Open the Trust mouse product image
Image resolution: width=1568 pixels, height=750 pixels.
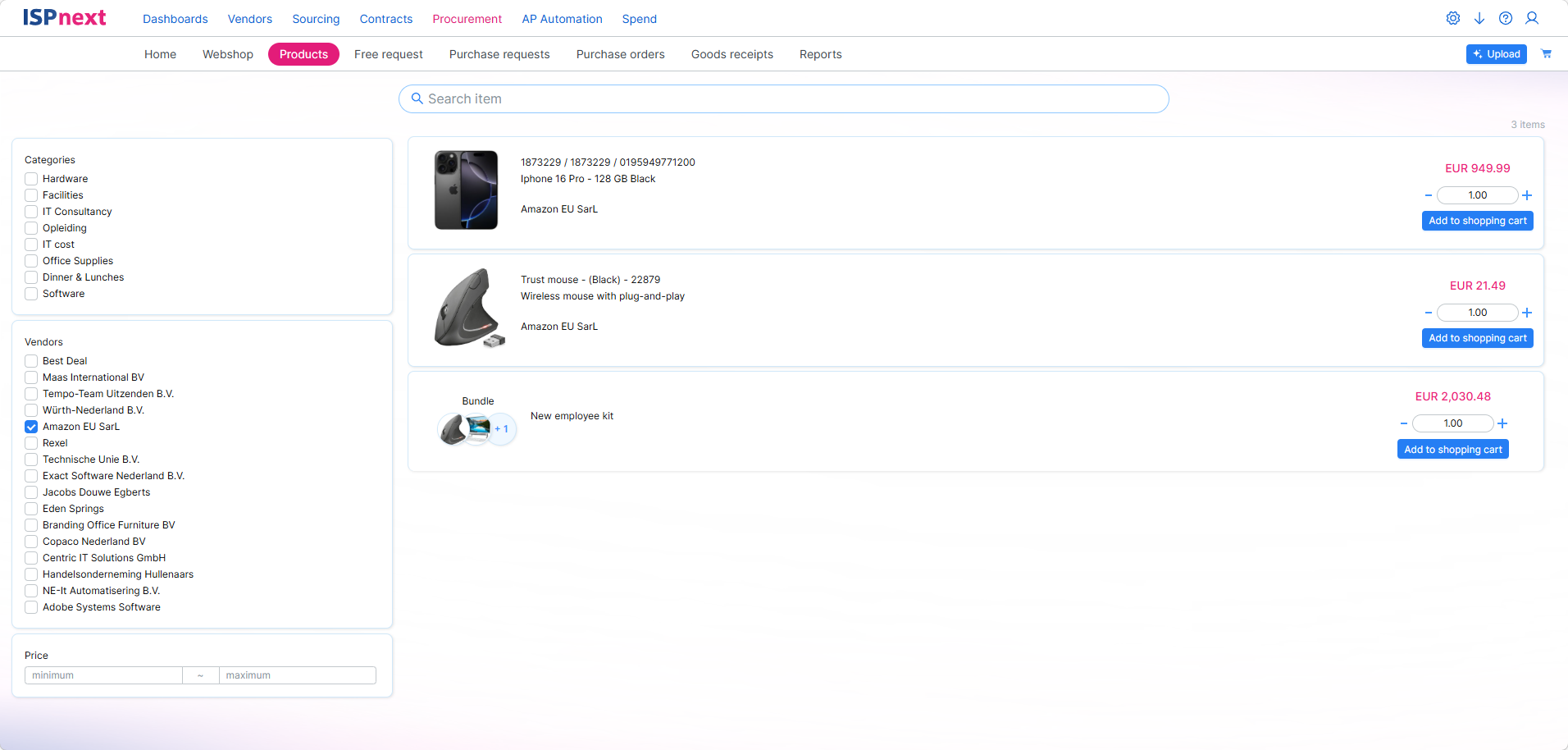469,308
